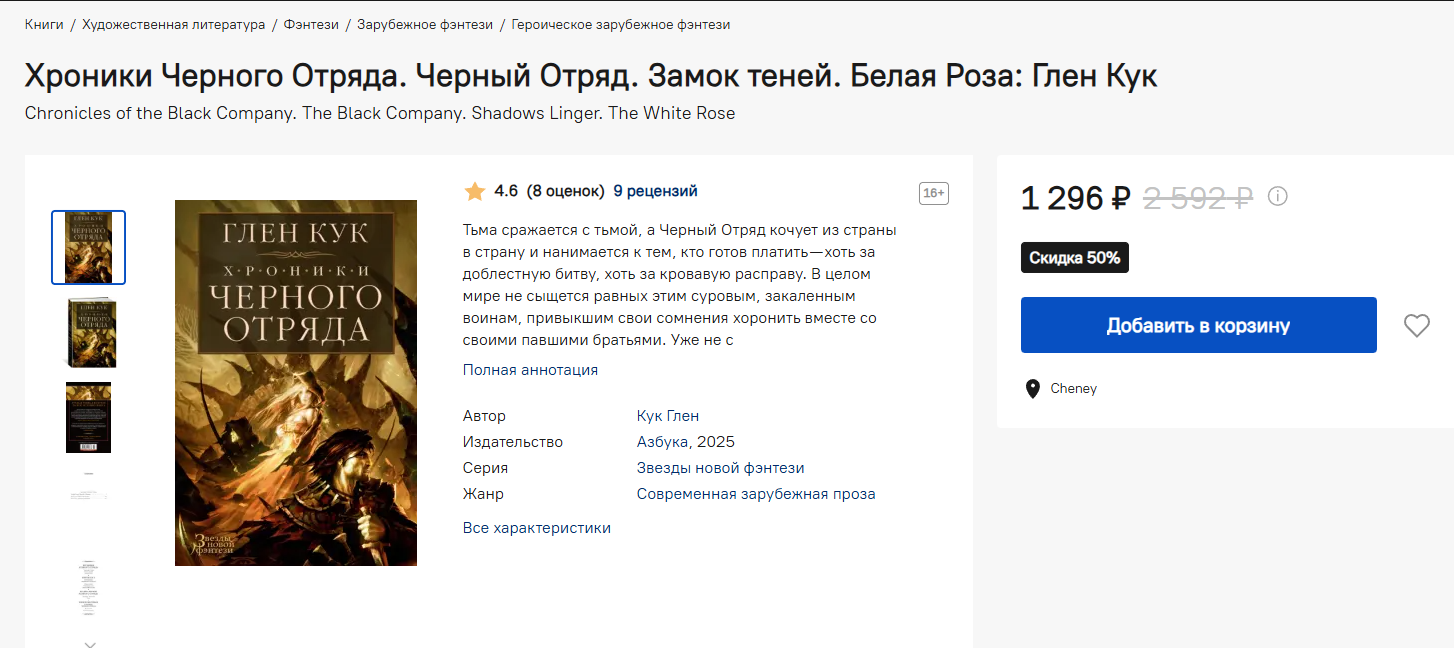The image size is (1454, 648).
Task: Add book to cart 'Добавить в корзину'
Action: 1198,325
